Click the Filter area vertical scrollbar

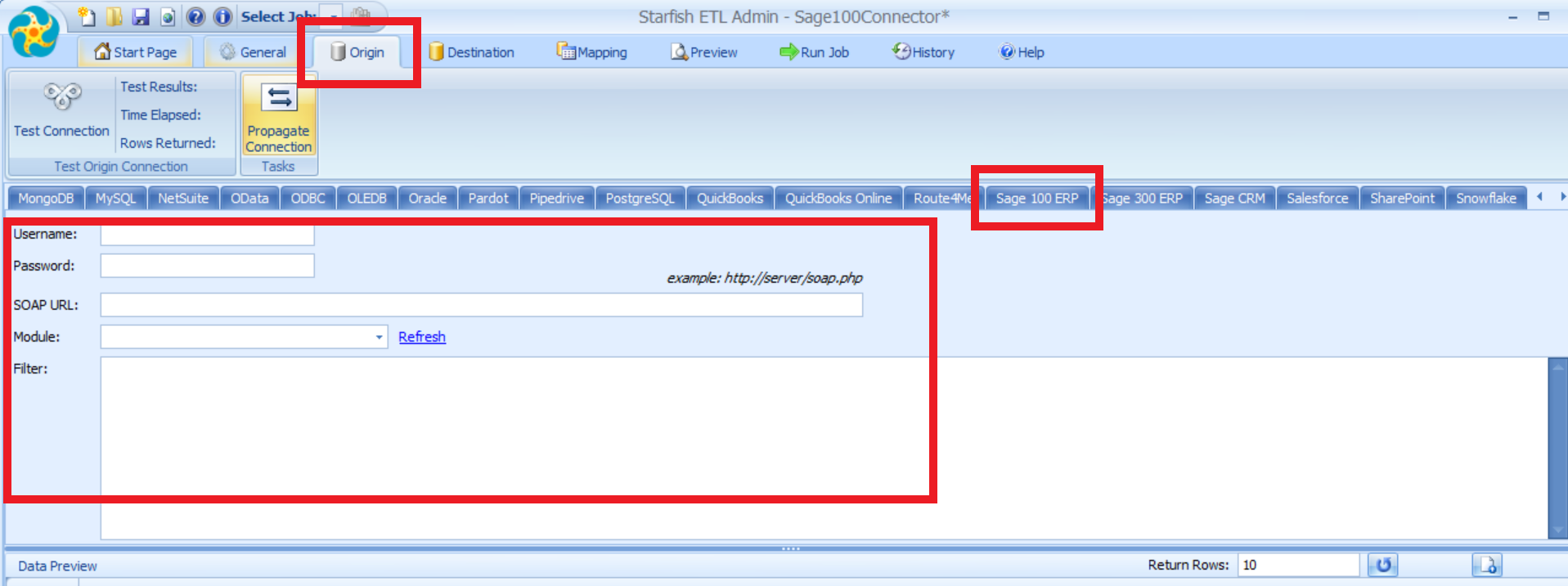(x=1557, y=448)
